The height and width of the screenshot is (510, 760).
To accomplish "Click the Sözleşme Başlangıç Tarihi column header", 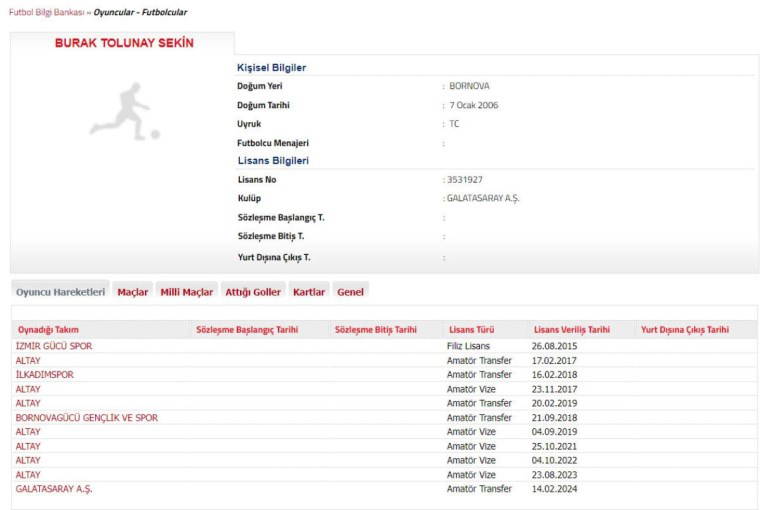I will (x=247, y=329).
